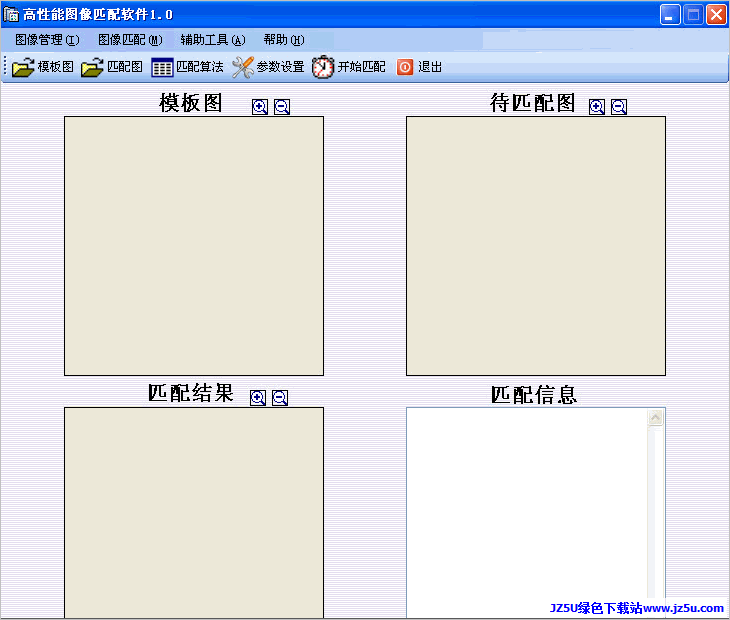Viewport: 730px width, 620px height.
Task: Open 参数设置 wrench icon
Action: [243, 67]
